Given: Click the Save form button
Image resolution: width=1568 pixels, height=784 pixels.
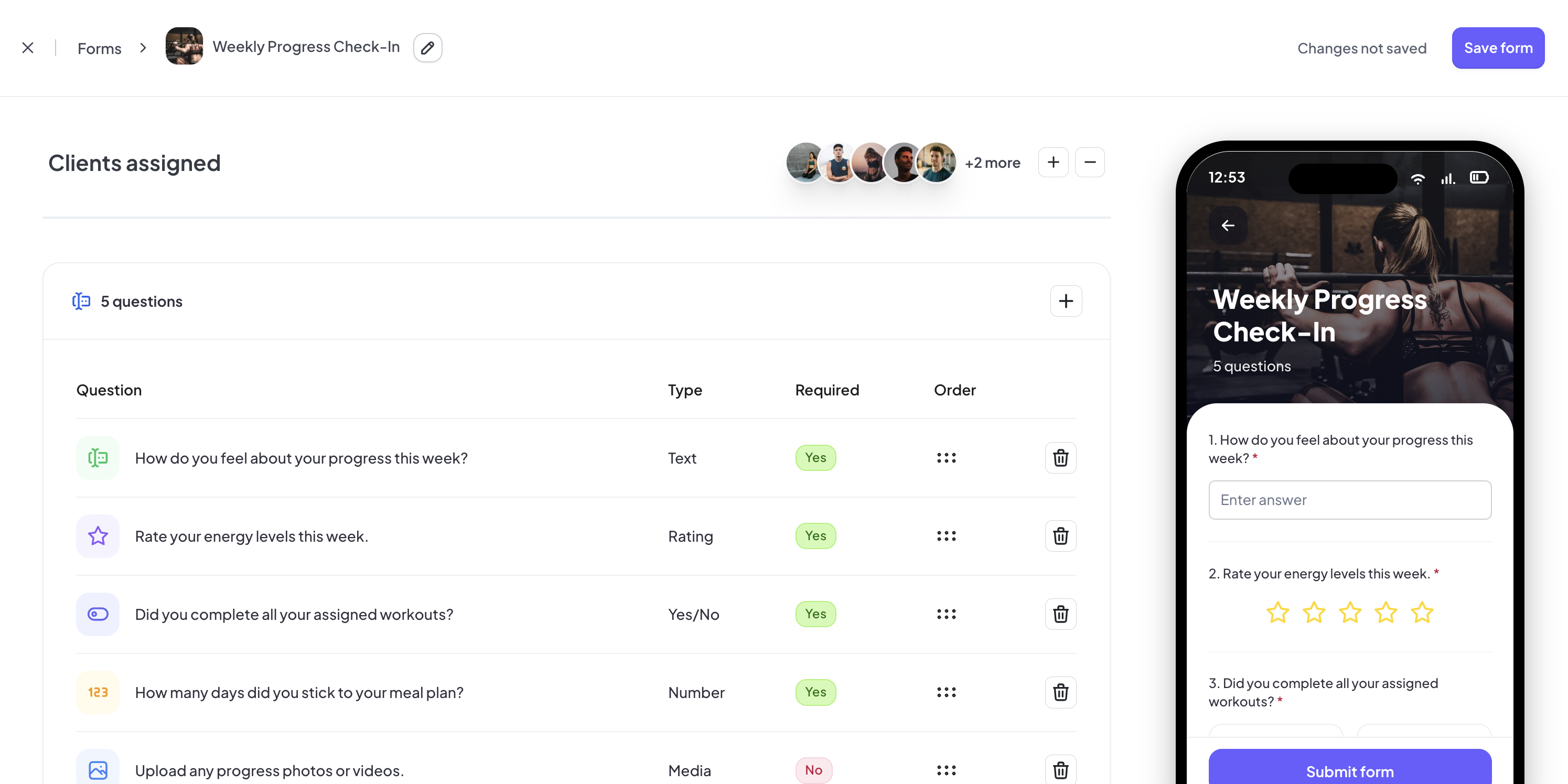Looking at the screenshot, I should (1497, 48).
